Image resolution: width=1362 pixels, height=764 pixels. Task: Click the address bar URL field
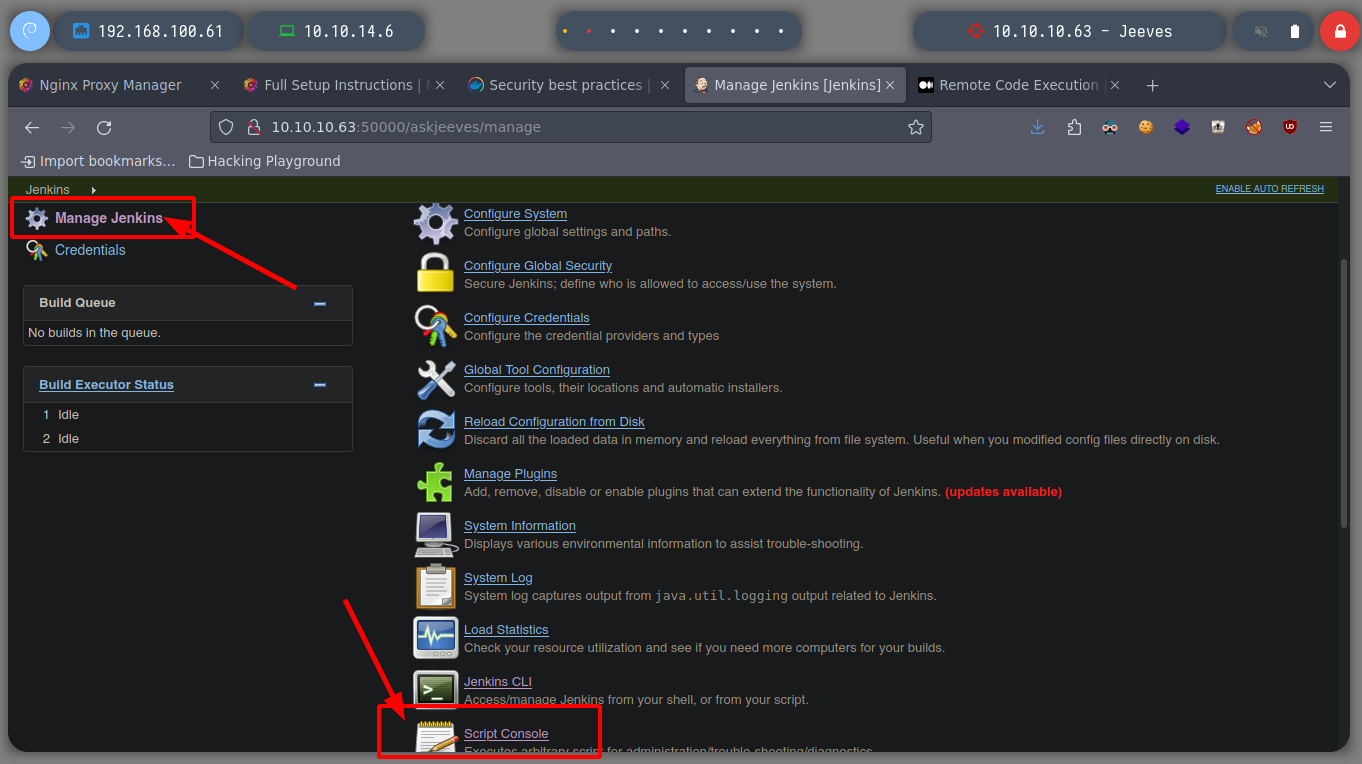tap(571, 127)
